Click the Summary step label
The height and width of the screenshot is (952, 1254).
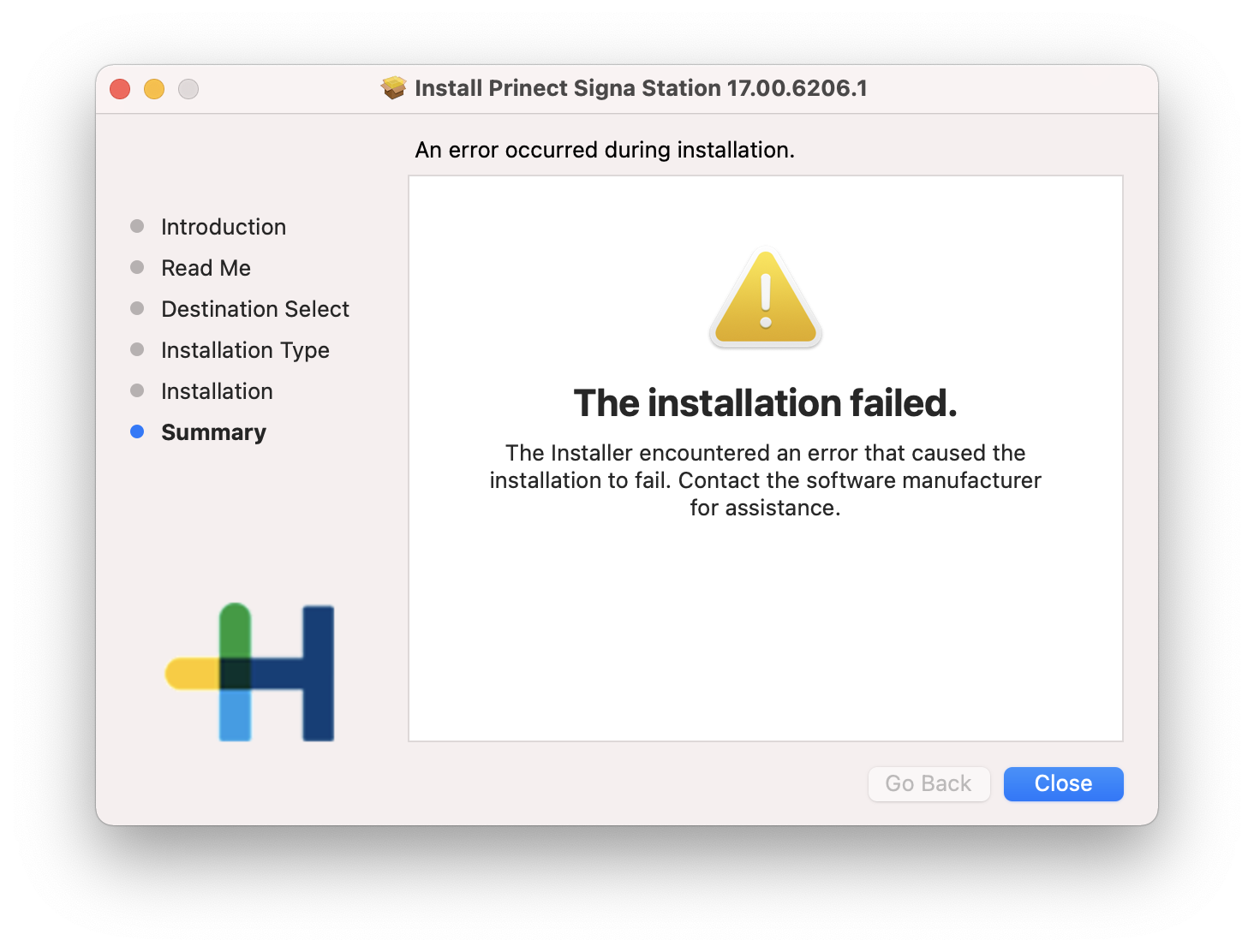point(213,432)
